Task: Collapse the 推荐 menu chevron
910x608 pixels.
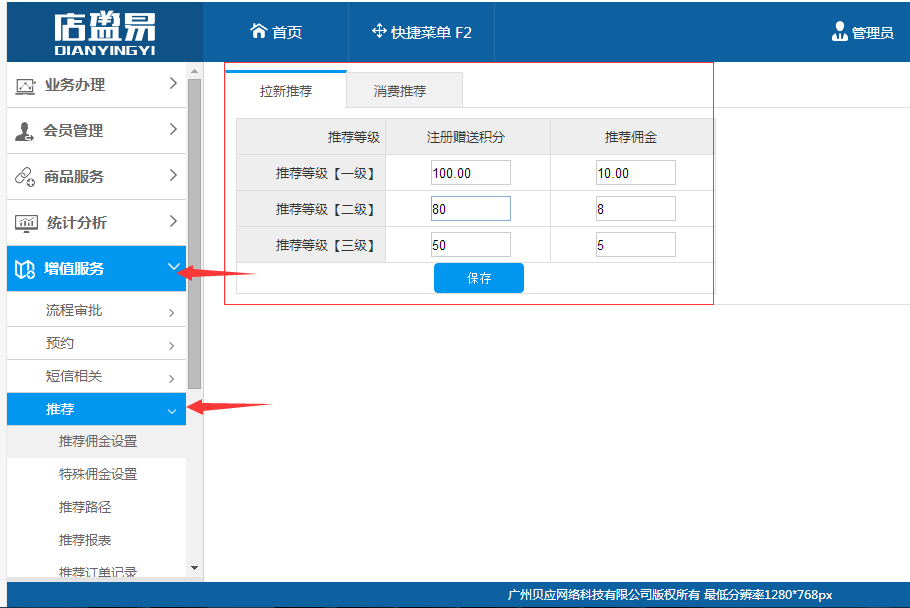Action: (x=172, y=411)
